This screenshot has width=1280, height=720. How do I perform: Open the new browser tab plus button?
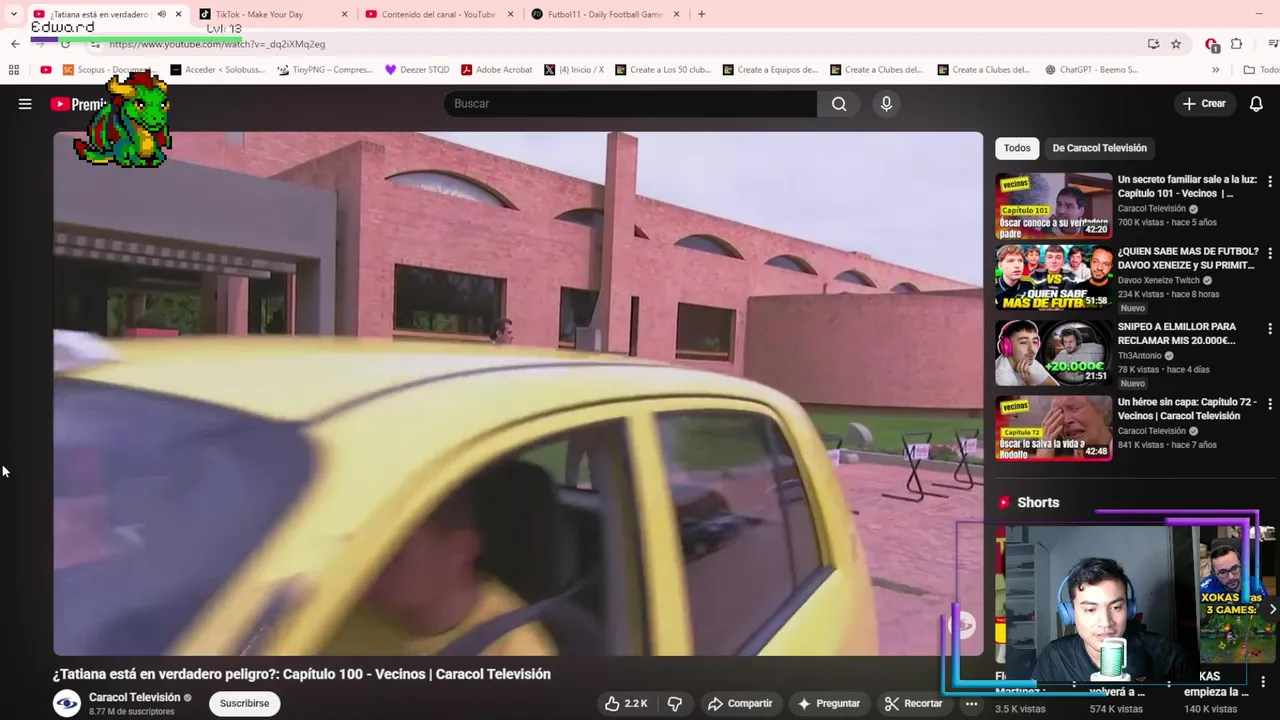pos(701,14)
